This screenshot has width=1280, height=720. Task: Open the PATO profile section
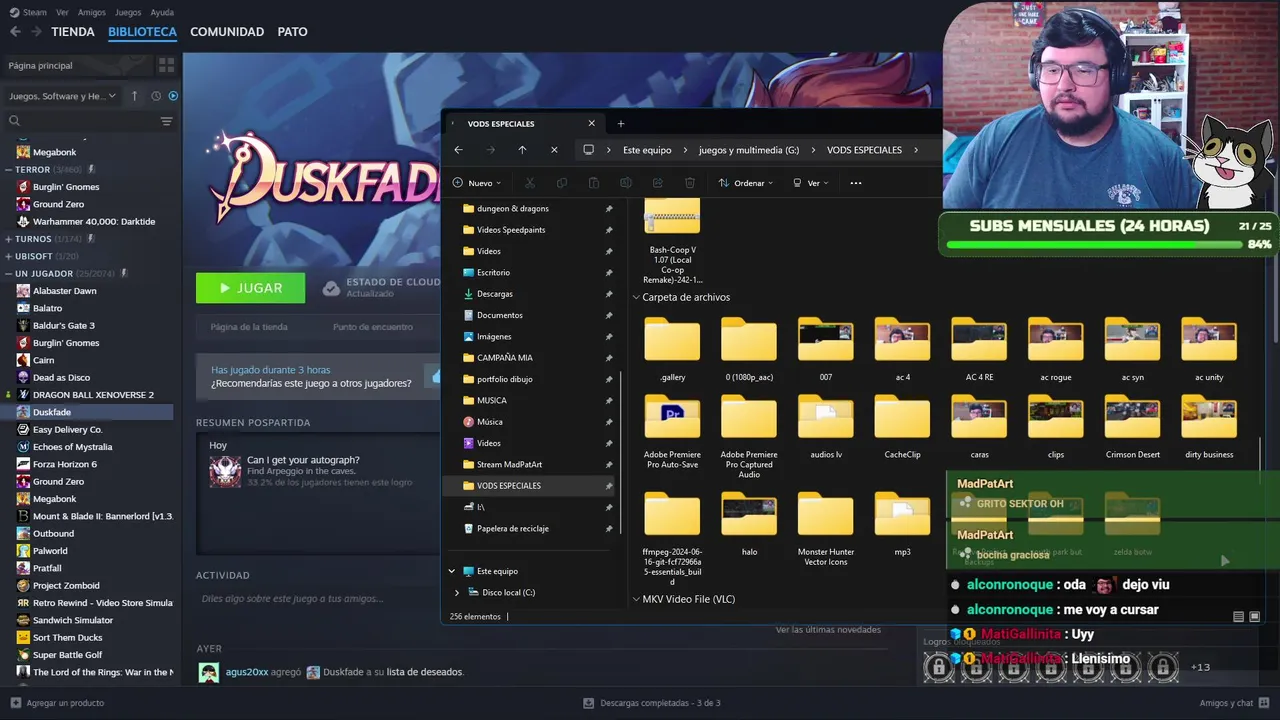point(292,32)
